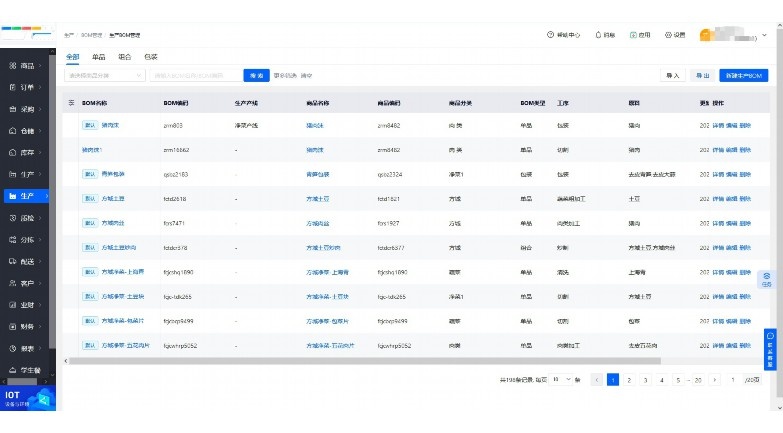Click the 商品 grid icon in sidebar
Screen dimensions: 783x433
point(13,65)
